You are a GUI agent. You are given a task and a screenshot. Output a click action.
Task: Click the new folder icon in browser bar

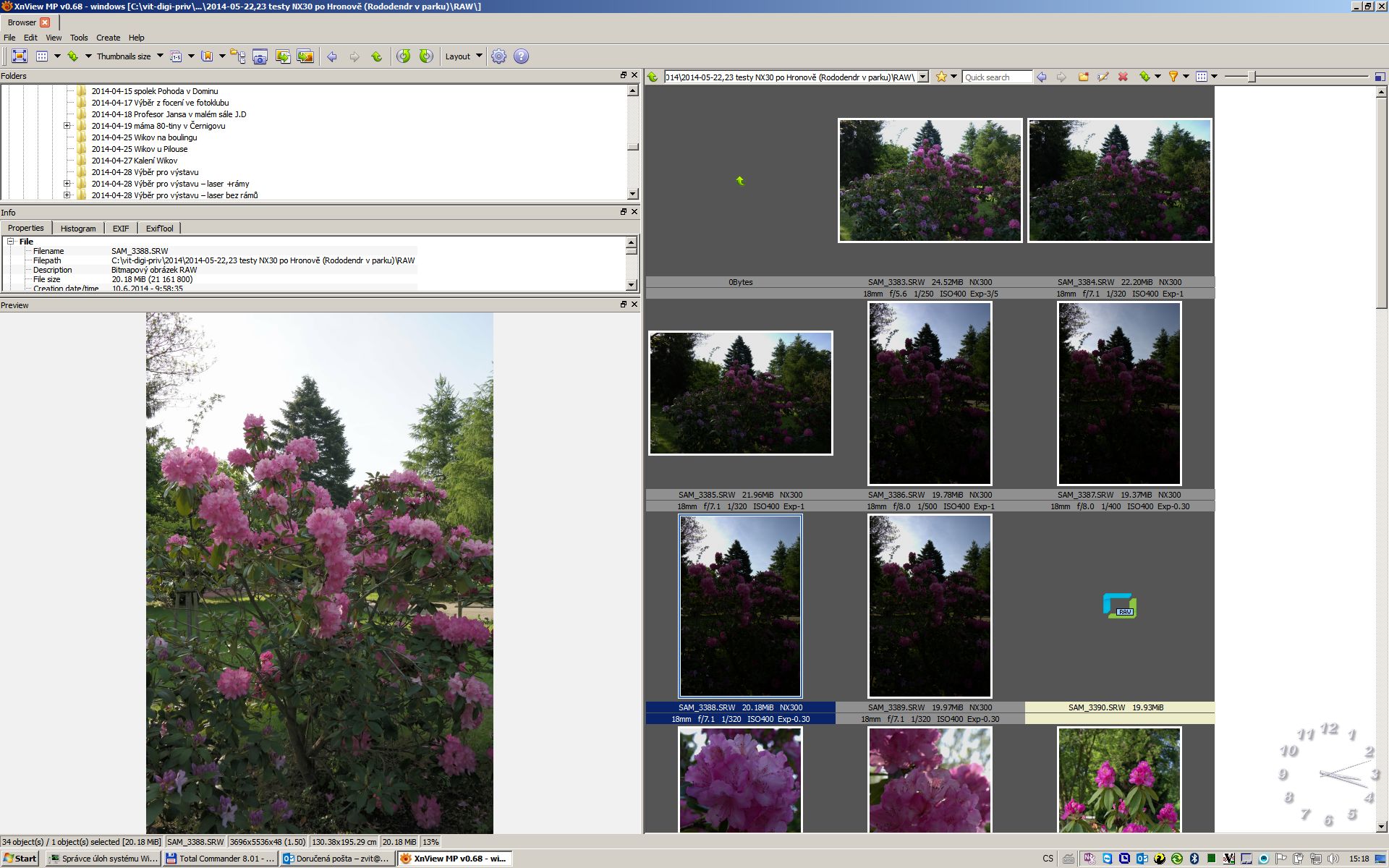point(1083,77)
